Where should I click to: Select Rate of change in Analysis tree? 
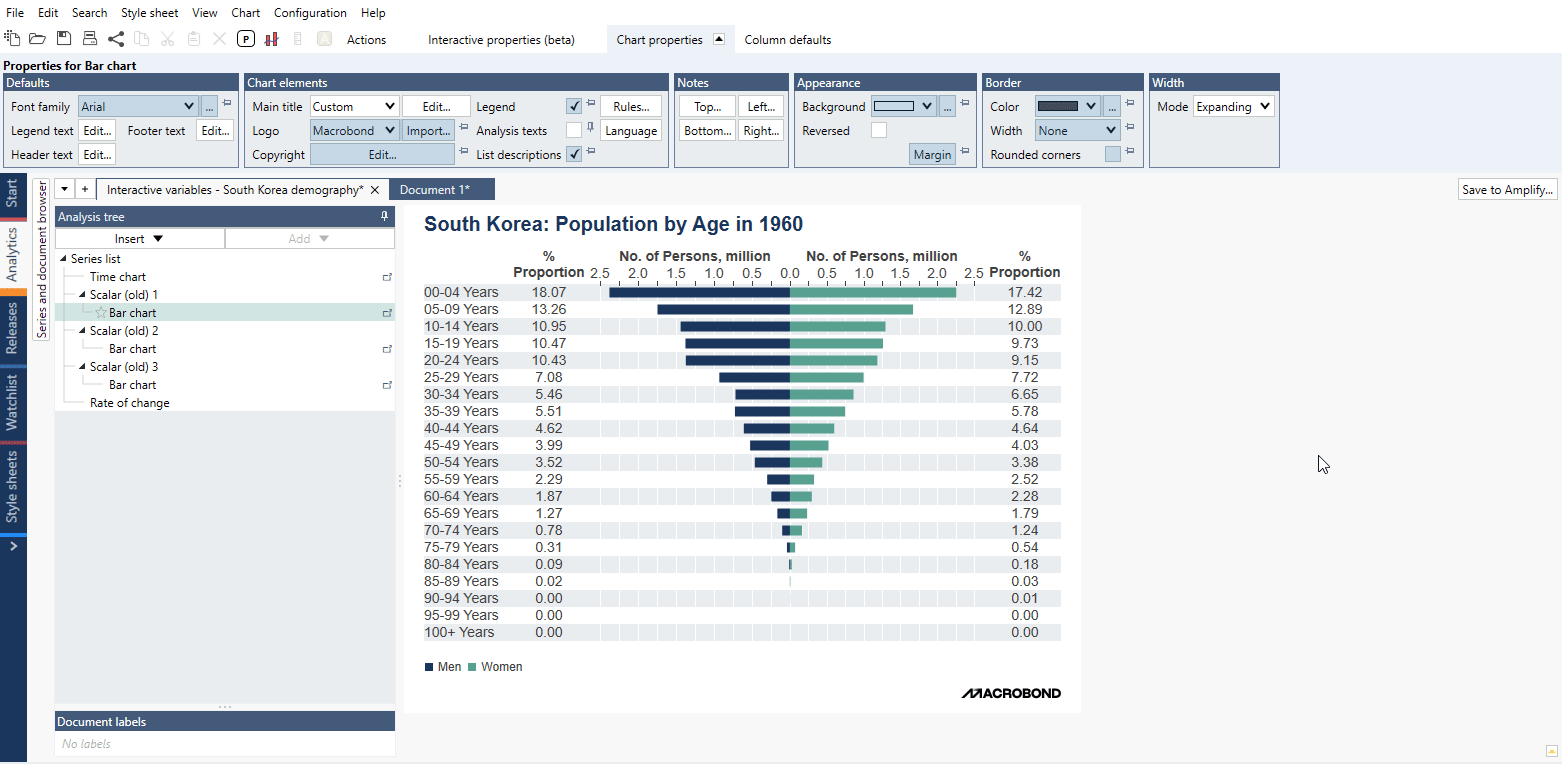pos(129,403)
